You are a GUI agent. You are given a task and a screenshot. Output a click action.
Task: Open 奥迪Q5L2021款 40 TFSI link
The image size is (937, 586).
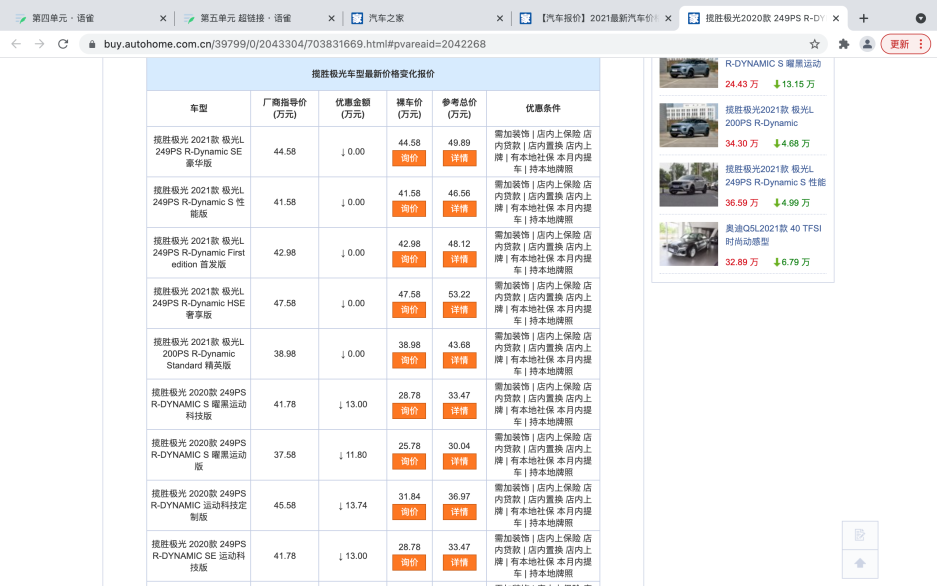click(x=773, y=235)
